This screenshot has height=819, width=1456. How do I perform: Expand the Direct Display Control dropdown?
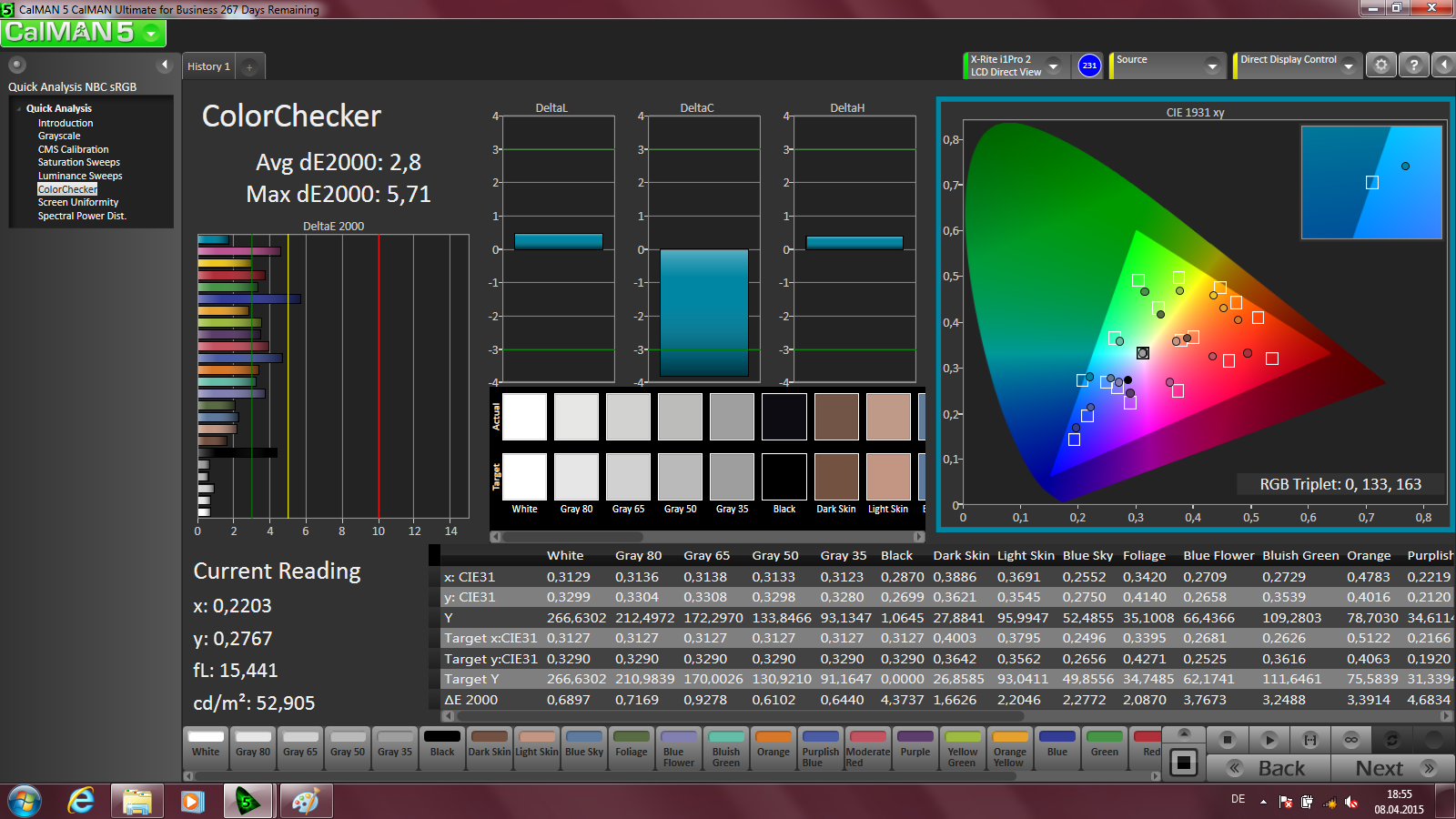pos(1348,66)
